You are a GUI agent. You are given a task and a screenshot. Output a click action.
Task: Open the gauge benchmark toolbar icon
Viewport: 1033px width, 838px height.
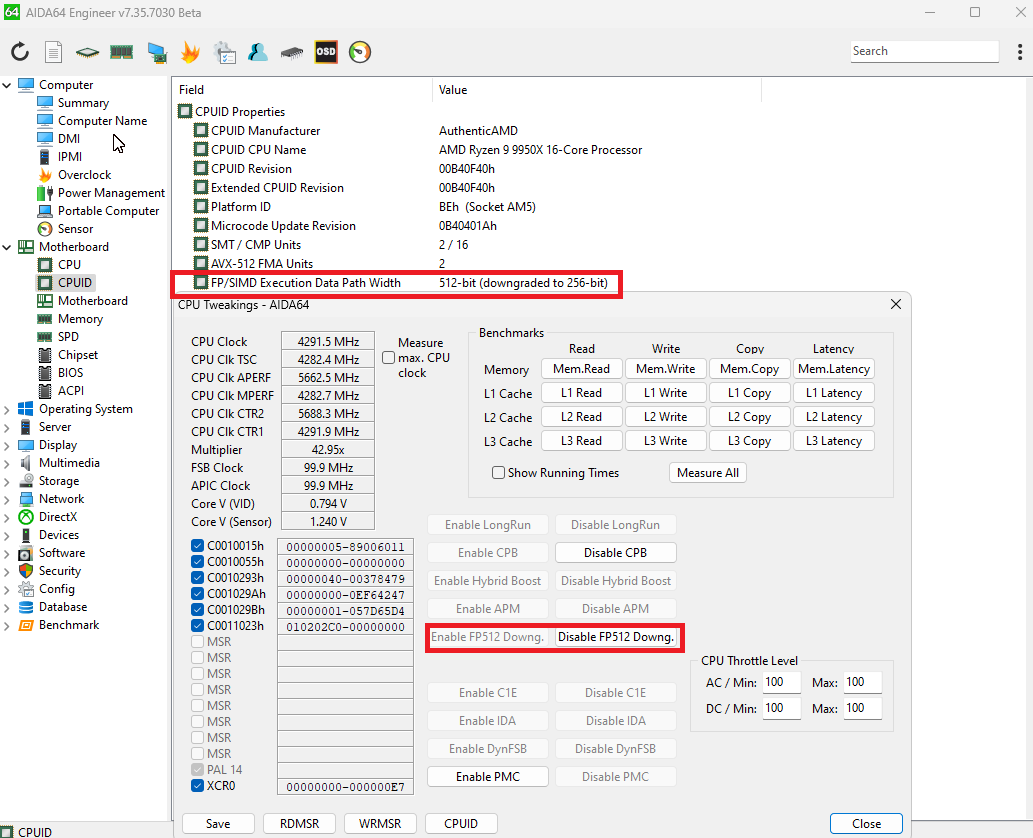pyautogui.click(x=360, y=52)
